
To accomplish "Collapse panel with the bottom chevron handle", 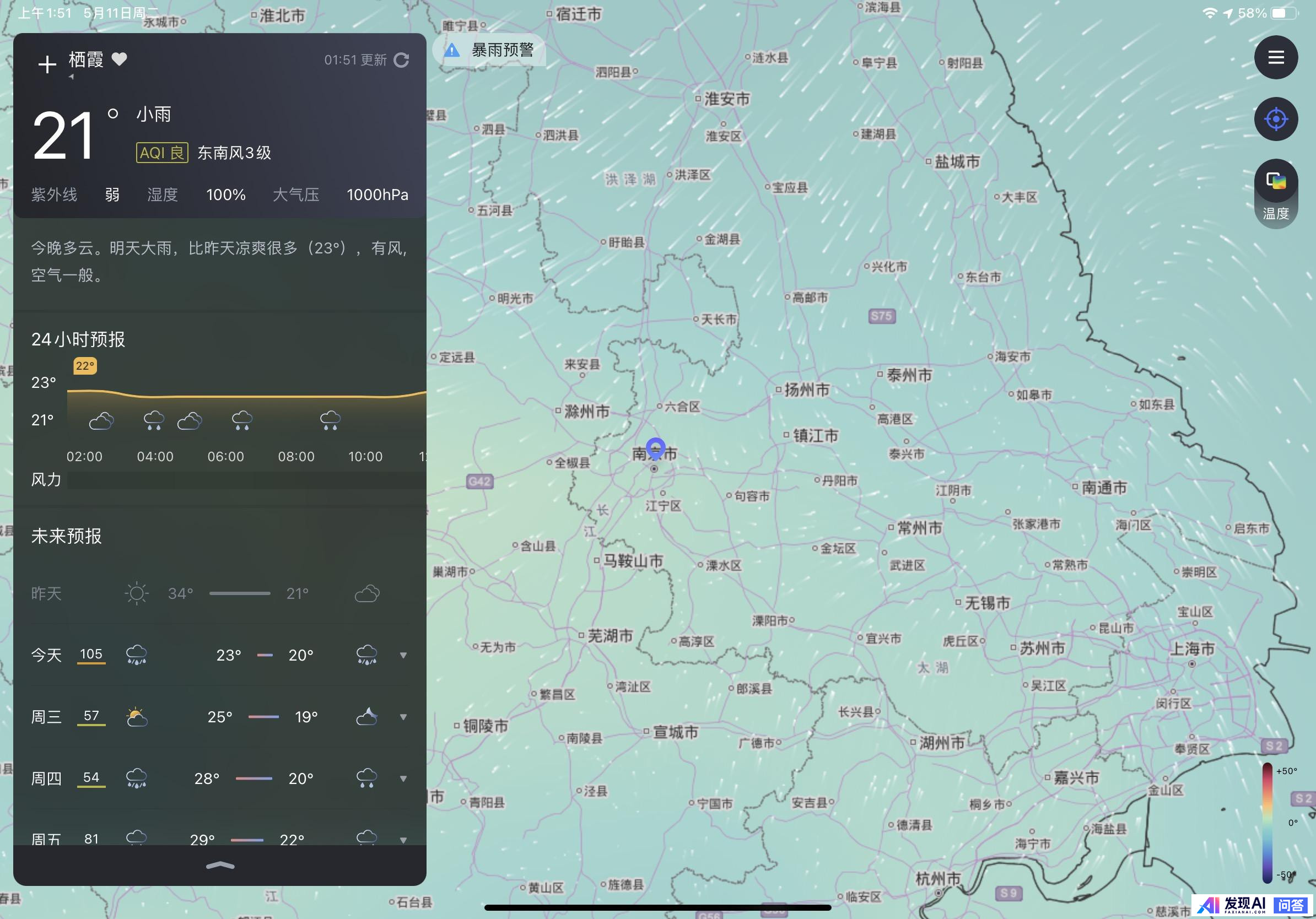I will coord(220,865).
